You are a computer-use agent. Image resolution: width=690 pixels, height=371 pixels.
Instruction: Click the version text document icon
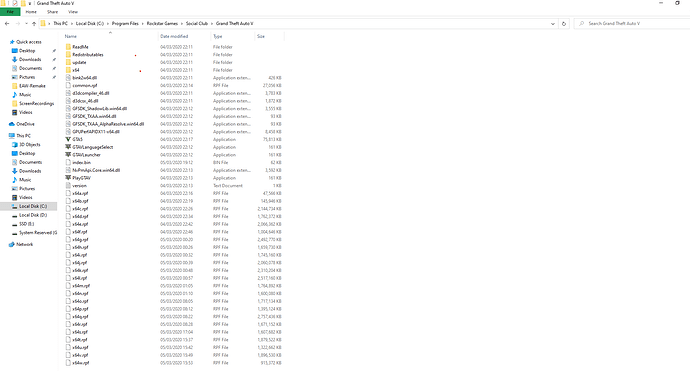coord(68,186)
